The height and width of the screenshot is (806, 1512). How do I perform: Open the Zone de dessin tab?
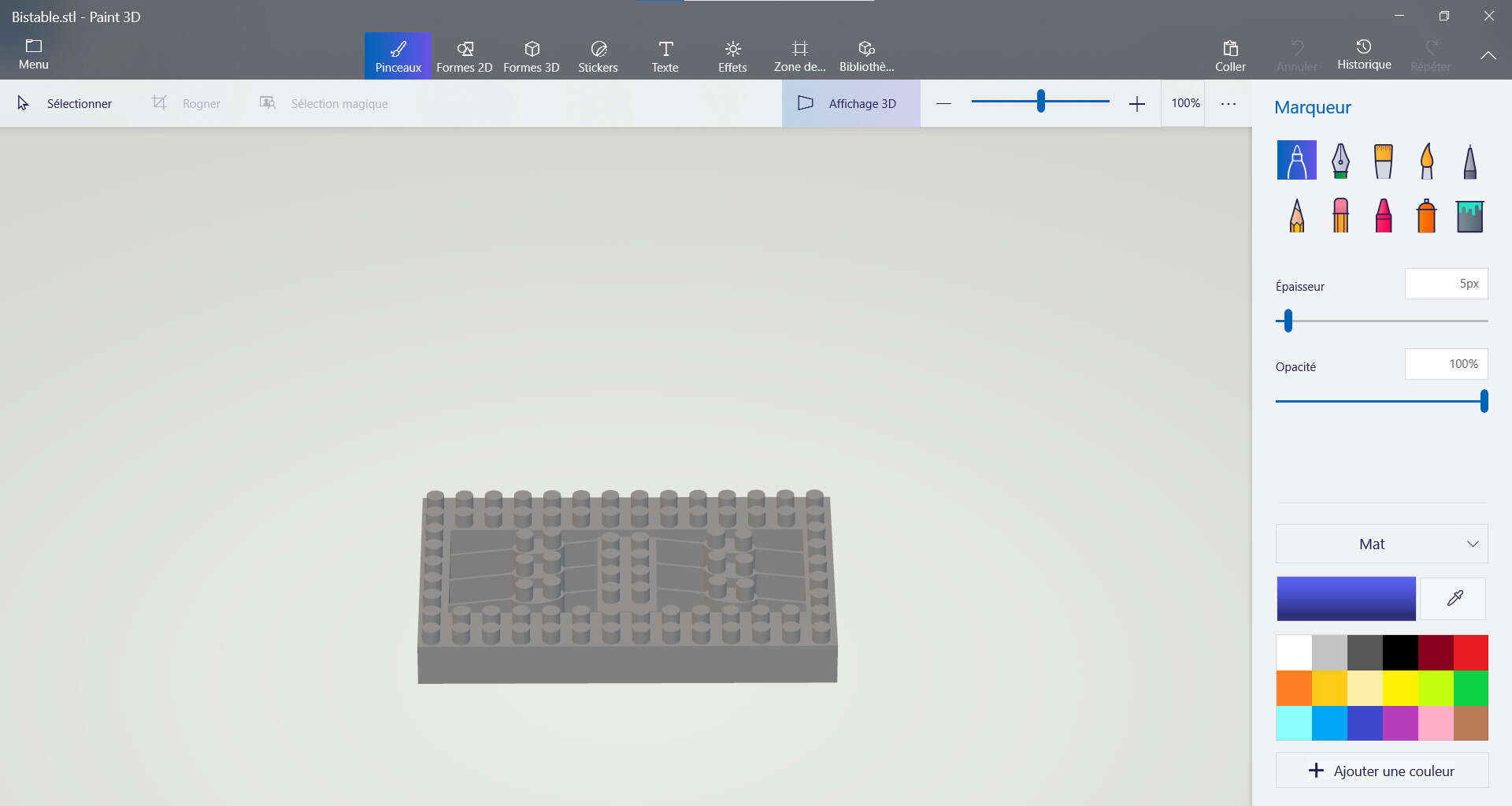pos(799,56)
